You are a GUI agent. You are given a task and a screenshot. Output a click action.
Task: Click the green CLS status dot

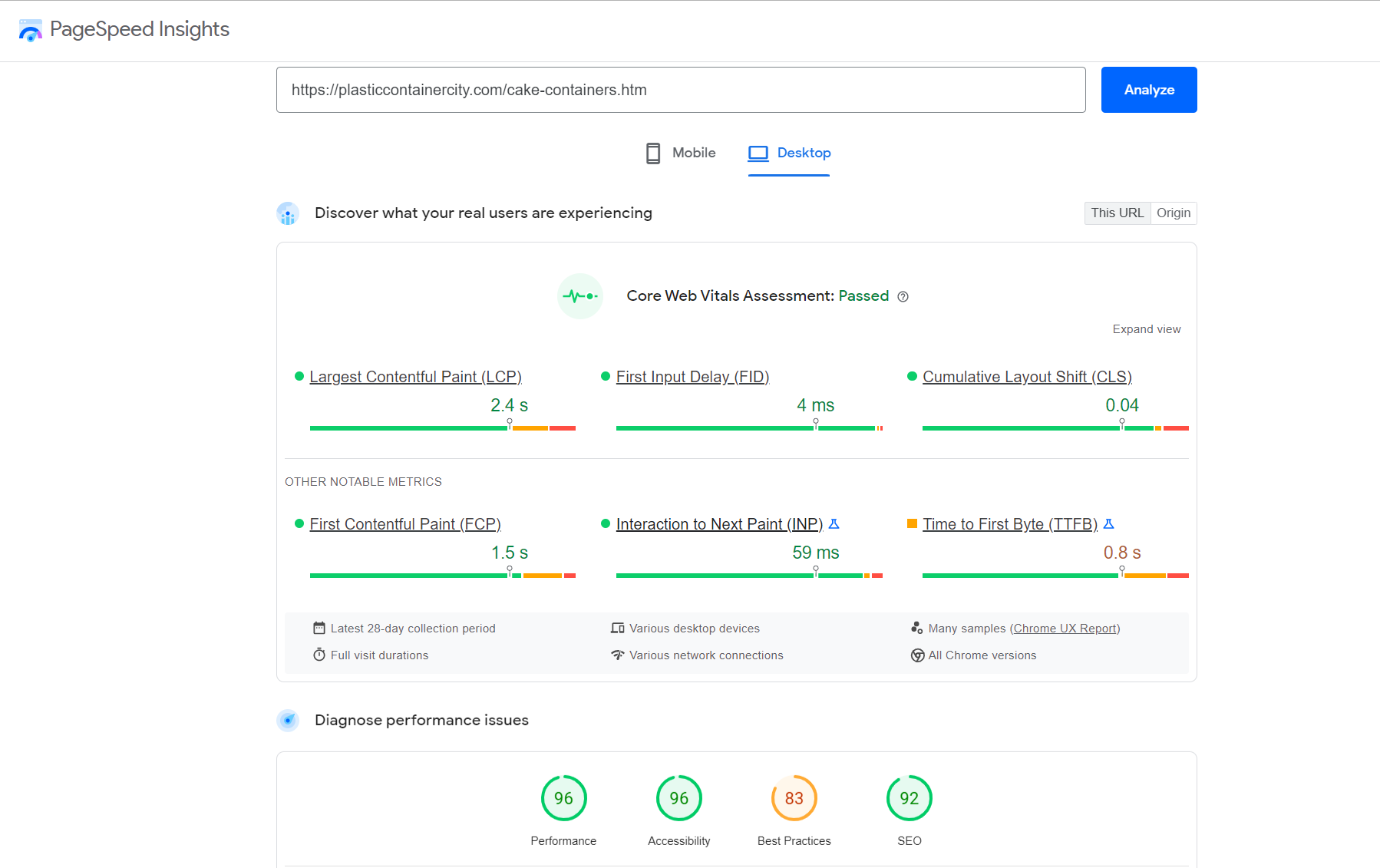912,376
